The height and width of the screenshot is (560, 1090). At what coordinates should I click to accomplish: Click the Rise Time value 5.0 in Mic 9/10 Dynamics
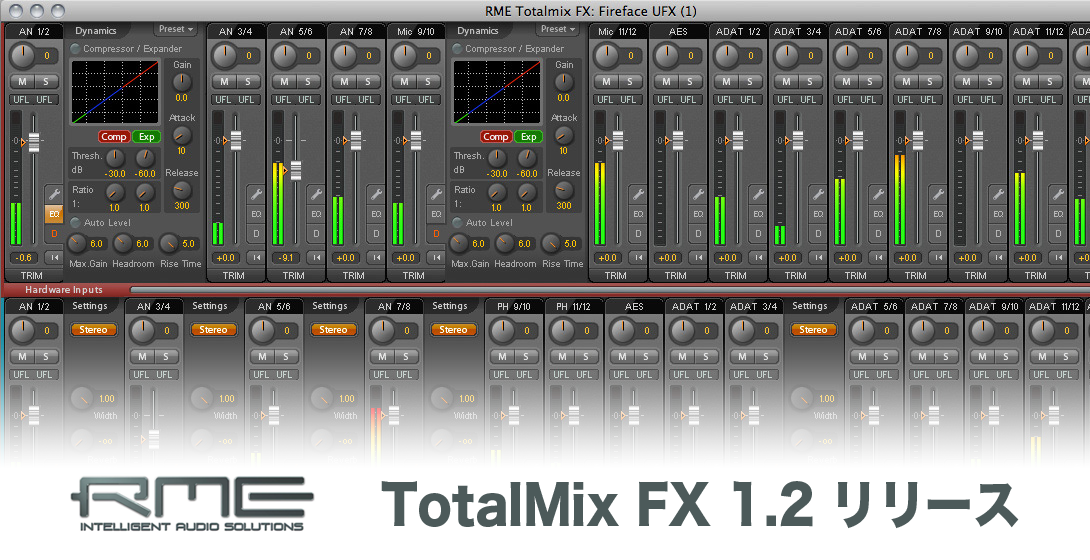571,244
